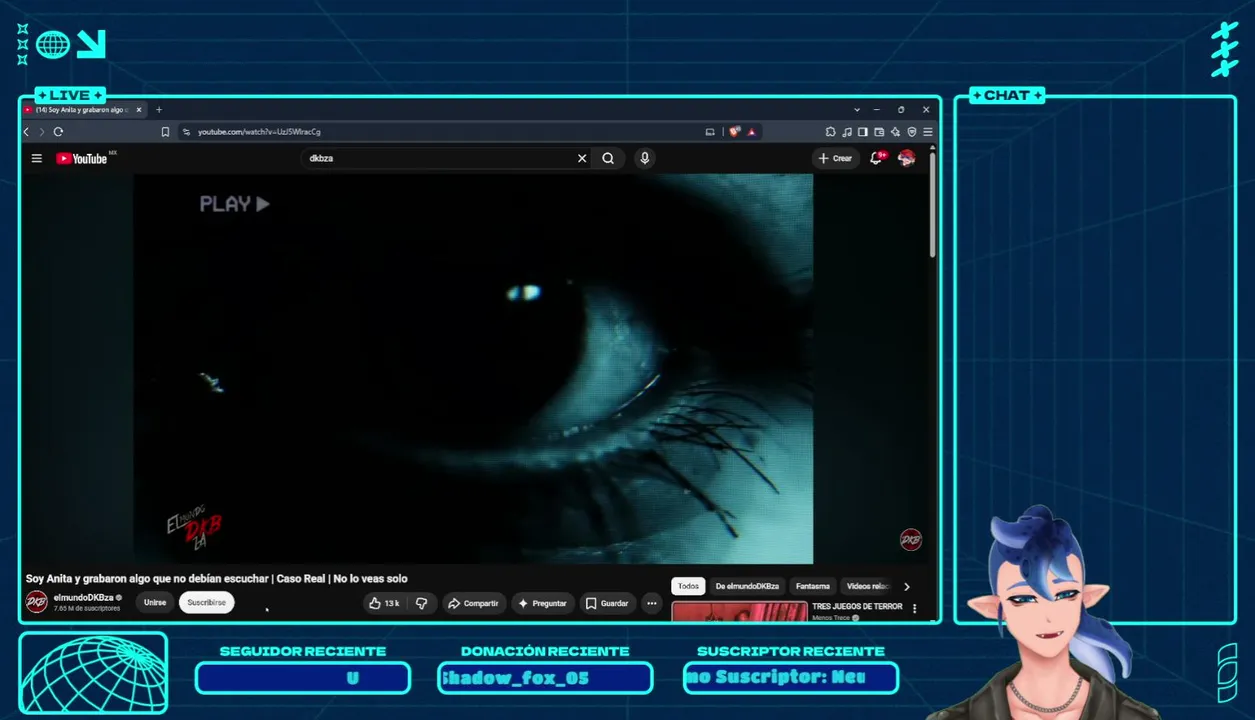Open the Brave wallet icon
Viewport: 1255px width, 720px height.
pos(879,131)
